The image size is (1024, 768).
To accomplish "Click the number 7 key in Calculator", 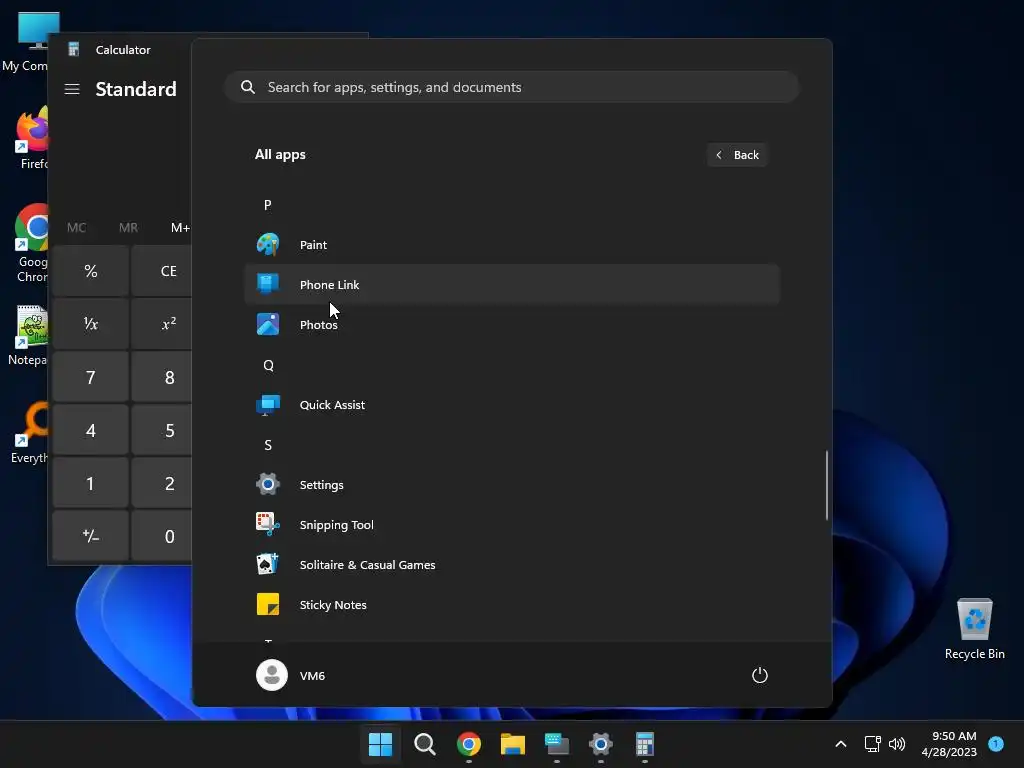I will (x=91, y=377).
